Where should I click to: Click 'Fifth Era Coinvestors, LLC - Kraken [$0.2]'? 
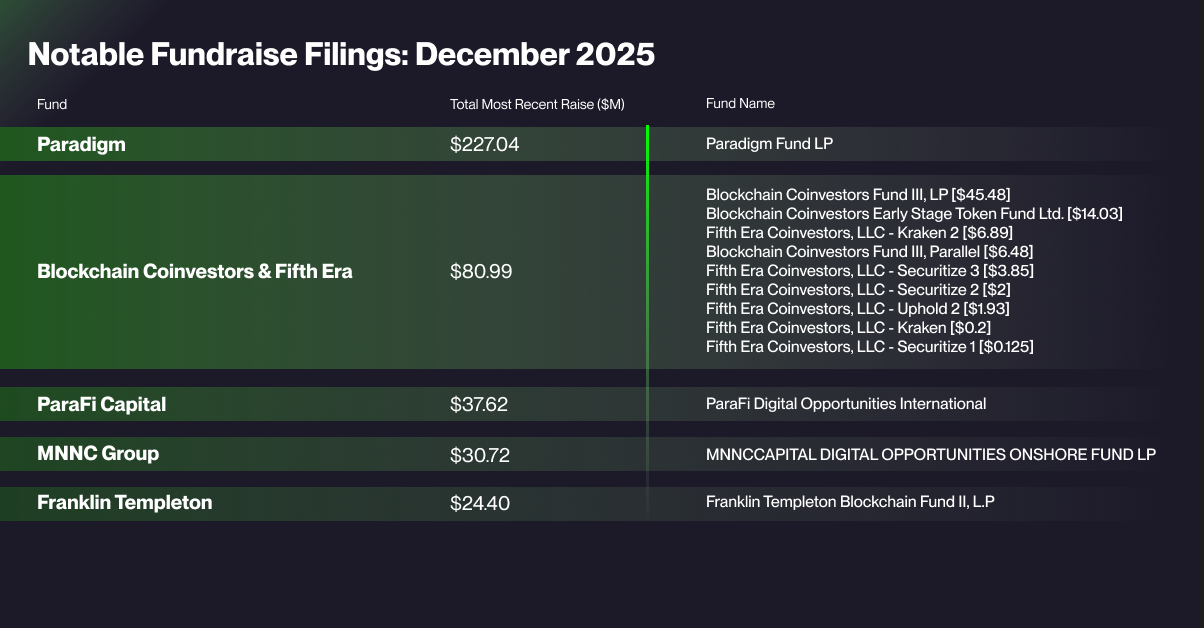coord(849,327)
